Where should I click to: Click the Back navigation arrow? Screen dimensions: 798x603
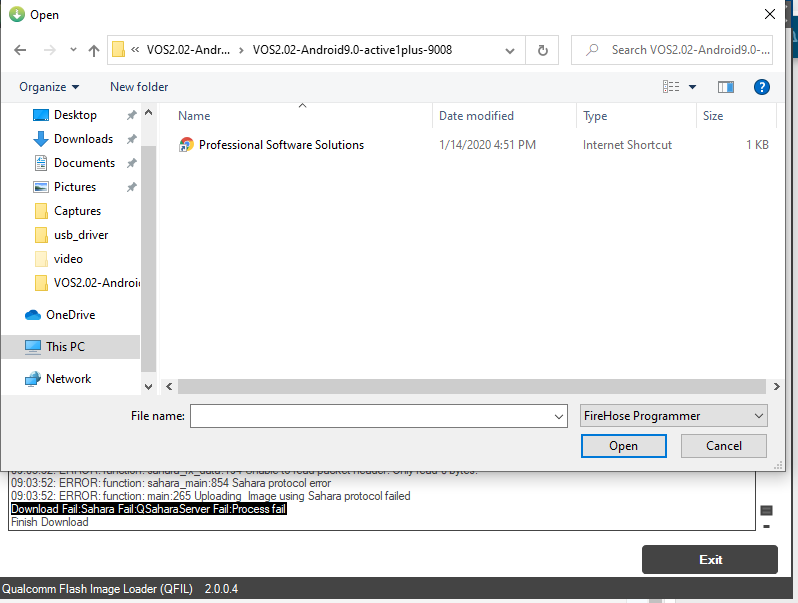pyautogui.click(x=20, y=50)
